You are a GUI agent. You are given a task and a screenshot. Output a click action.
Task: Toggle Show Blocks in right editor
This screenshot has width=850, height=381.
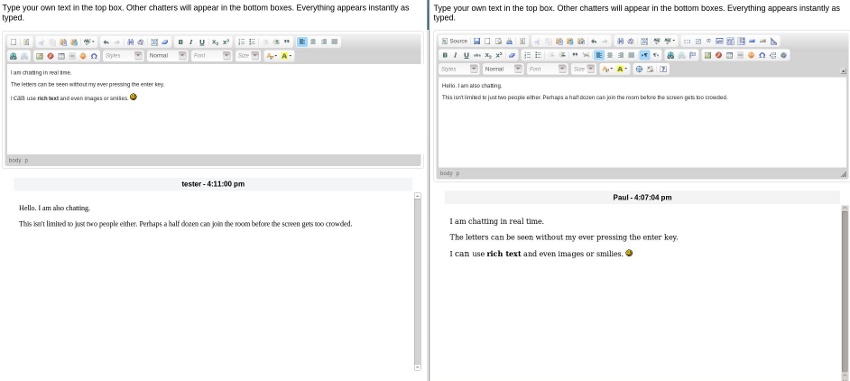[650, 69]
